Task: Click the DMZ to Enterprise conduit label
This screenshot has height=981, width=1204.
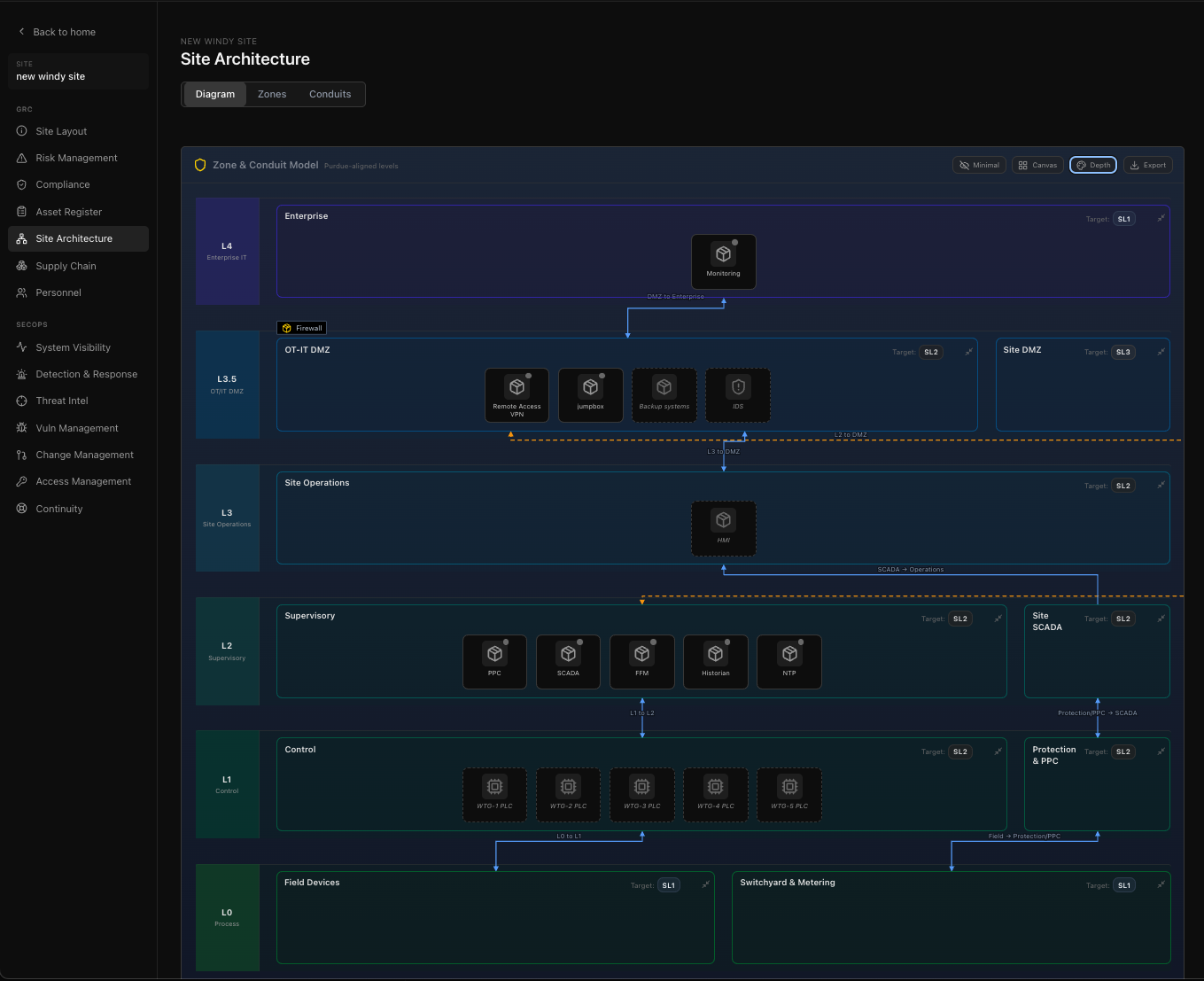Action: click(x=676, y=297)
